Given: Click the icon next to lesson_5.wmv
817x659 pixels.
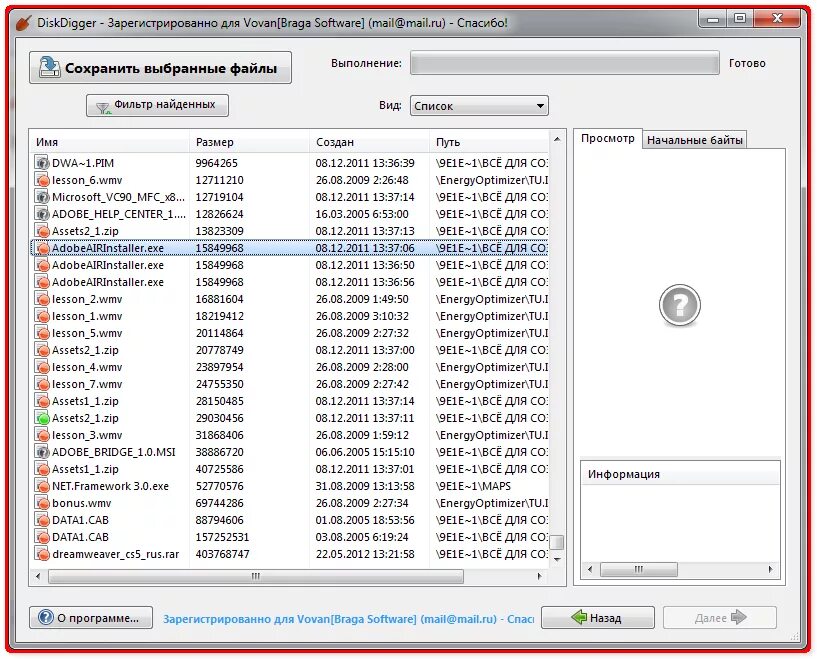Looking at the screenshot, I should [x=42, y=333].
